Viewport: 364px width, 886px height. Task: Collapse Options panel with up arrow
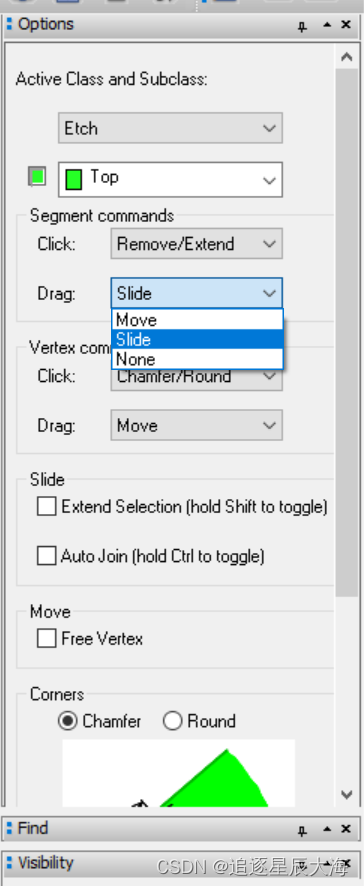327,25
